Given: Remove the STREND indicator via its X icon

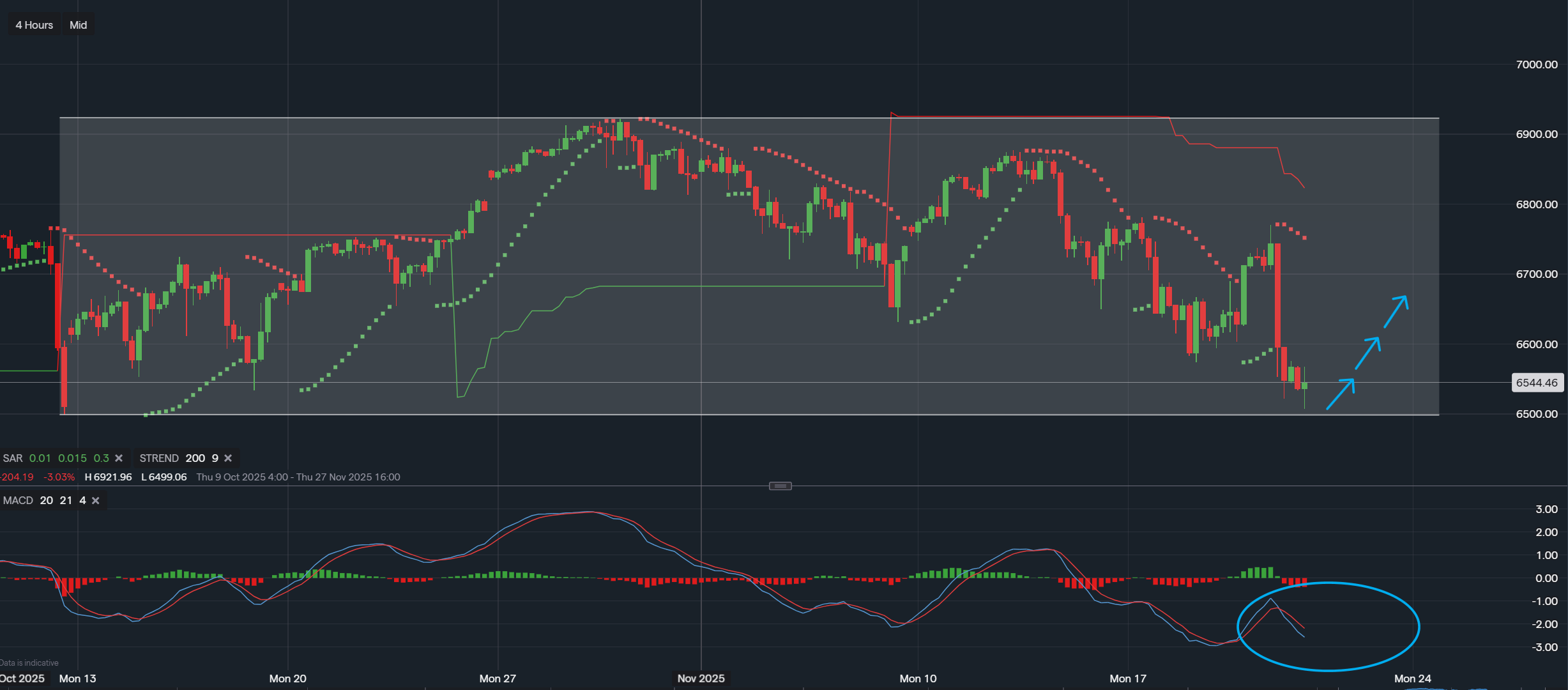Looking at the screenshot, I should pos(228,458).
